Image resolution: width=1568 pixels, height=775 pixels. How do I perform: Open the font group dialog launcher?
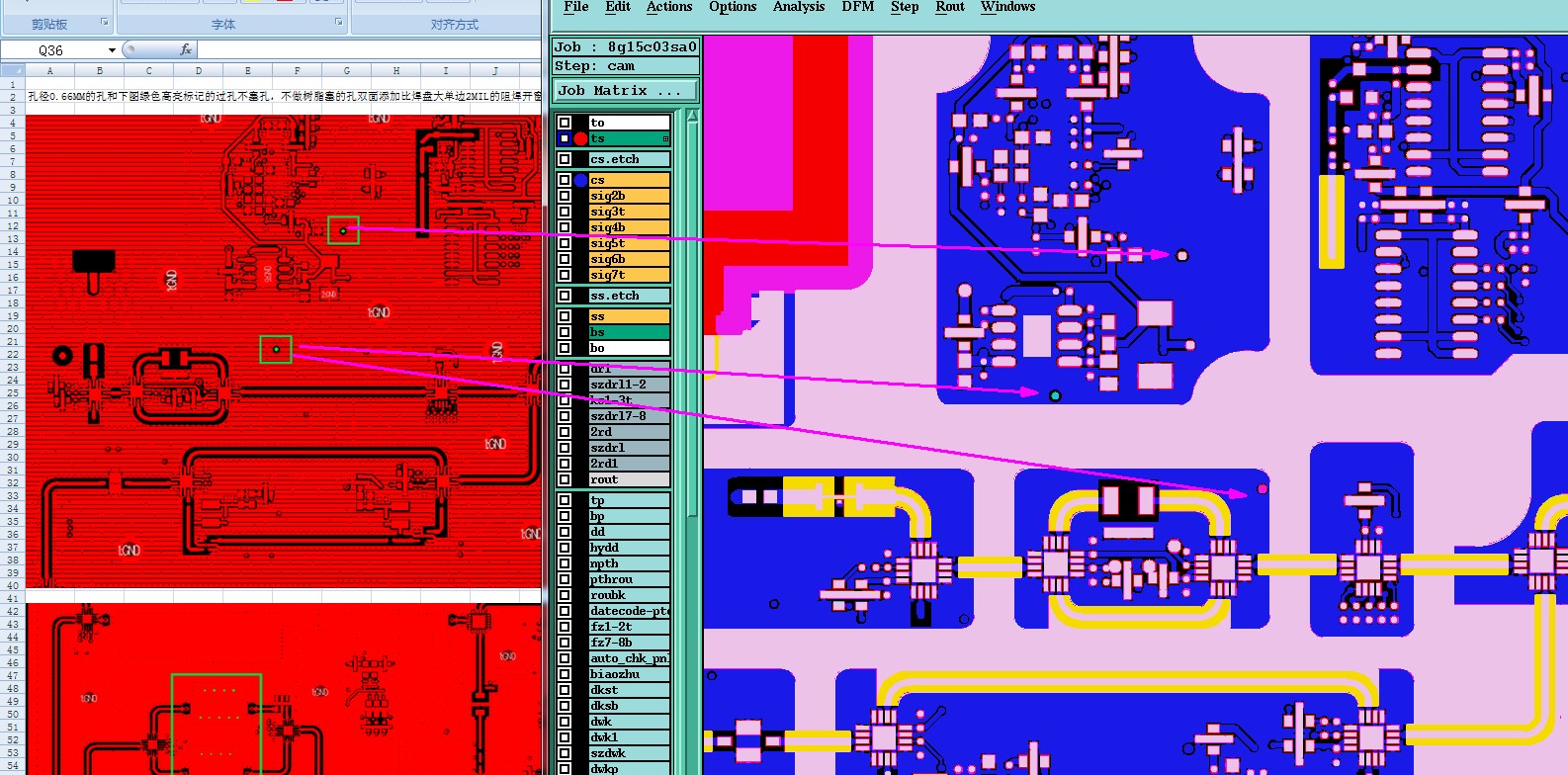click(338, 22)
